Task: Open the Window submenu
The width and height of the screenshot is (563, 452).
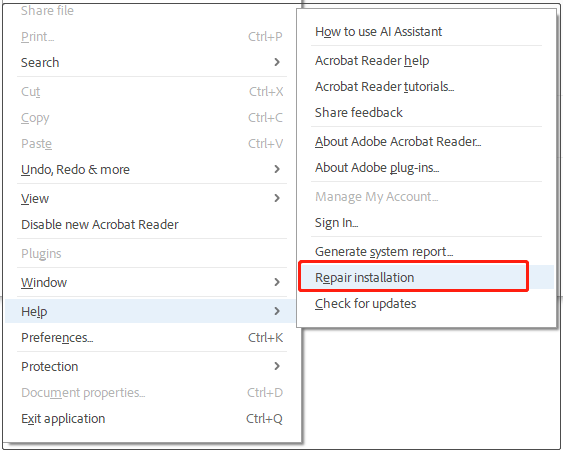Action: coord(152,283)
